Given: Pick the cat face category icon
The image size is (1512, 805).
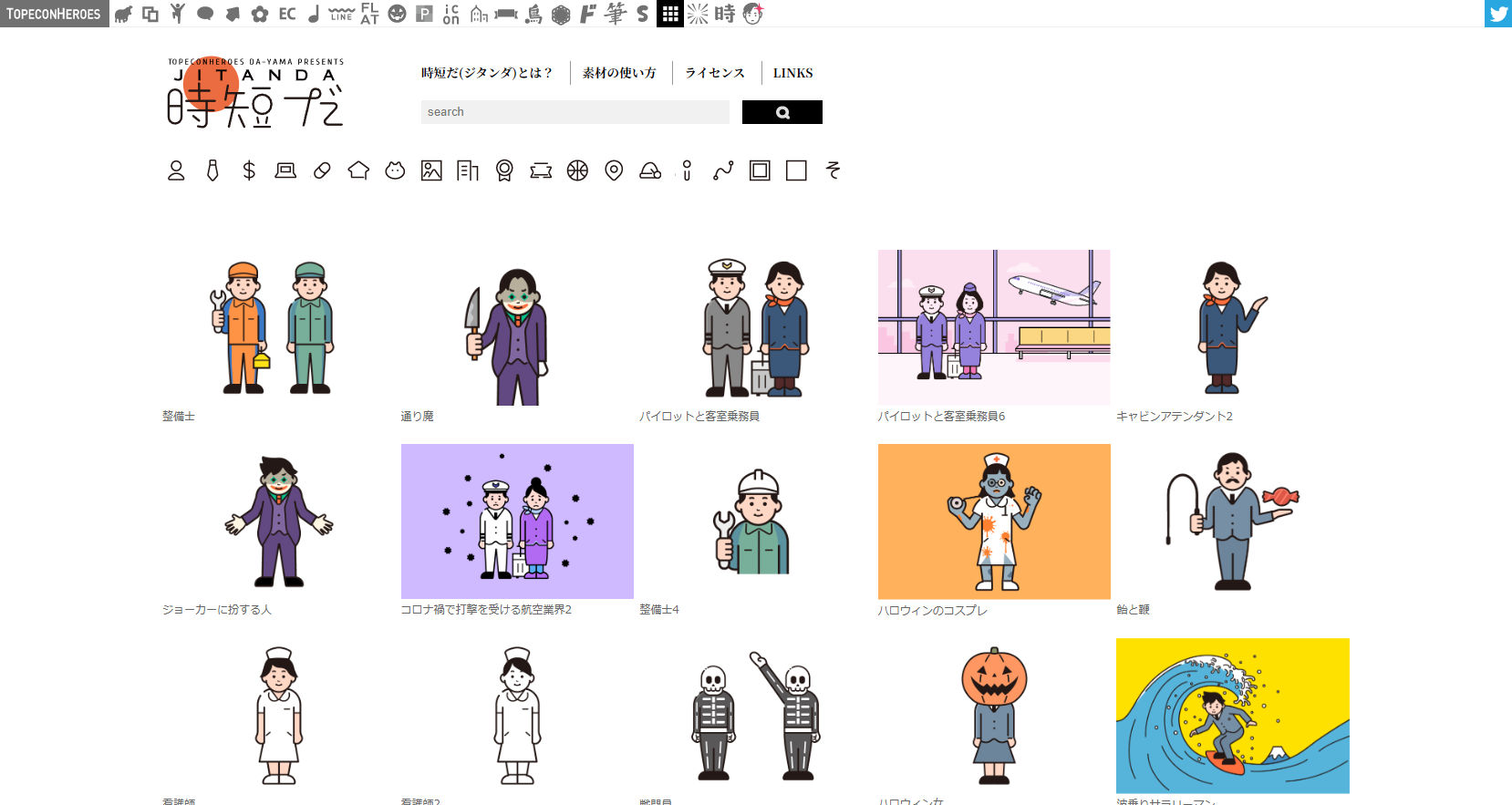Looking at the screenshot, I should 395,170.
